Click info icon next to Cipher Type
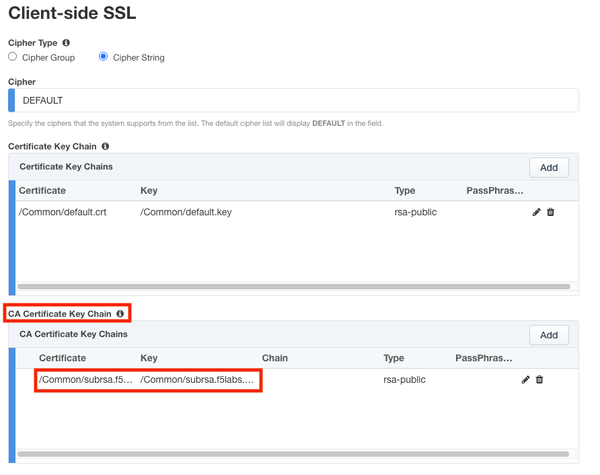Screen dimensions: 600x475 tap(67, 43)
